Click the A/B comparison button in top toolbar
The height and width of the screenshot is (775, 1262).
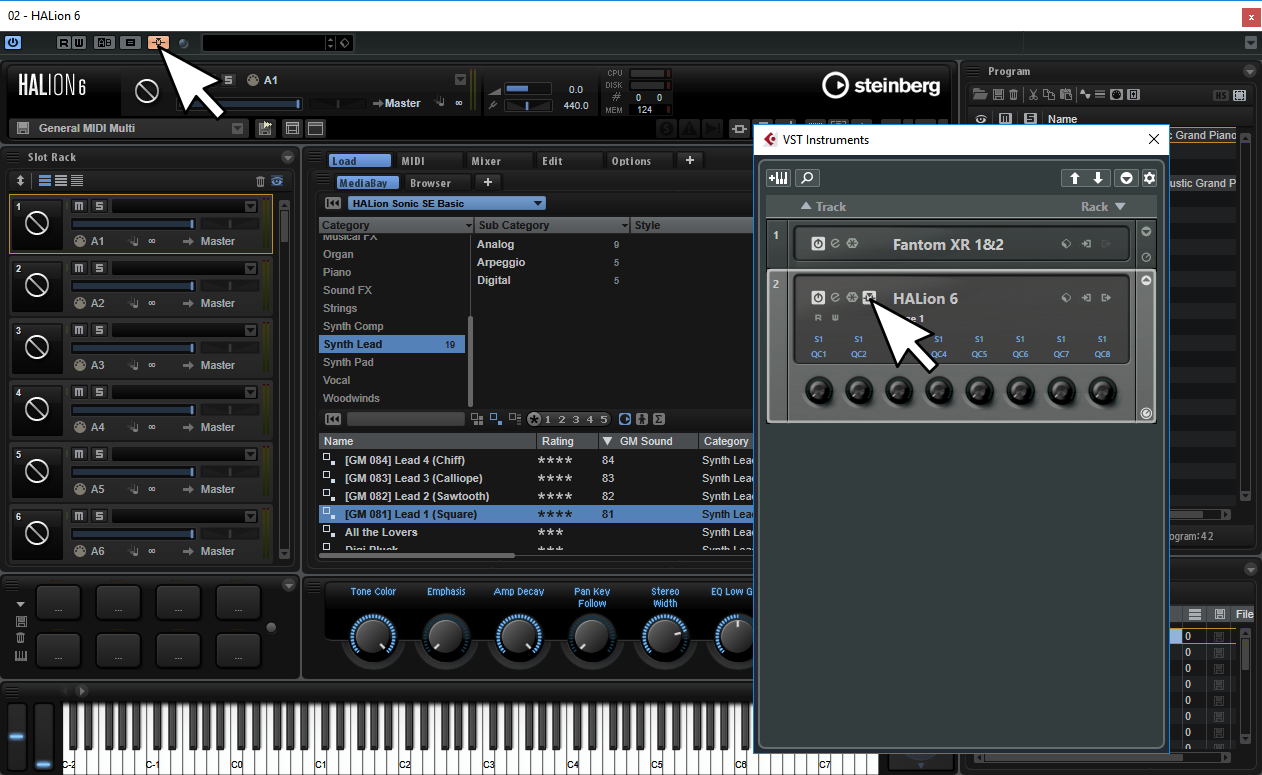pos(104,43)
